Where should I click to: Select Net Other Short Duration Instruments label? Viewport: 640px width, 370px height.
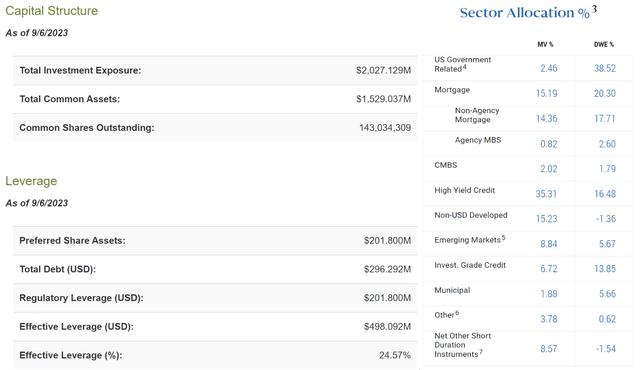pyautogui.click(x=462, y=345)
